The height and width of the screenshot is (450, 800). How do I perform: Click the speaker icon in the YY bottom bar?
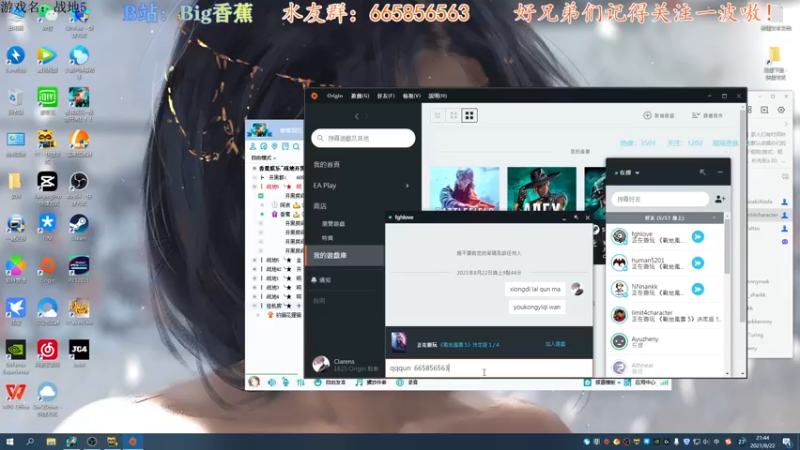[x=271, y=382]
